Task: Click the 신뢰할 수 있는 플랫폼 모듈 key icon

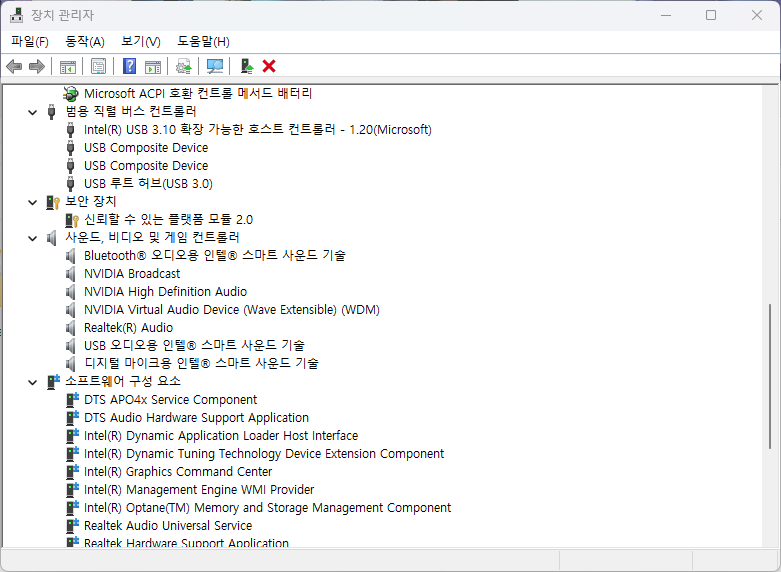Action: tap(72, 220)
